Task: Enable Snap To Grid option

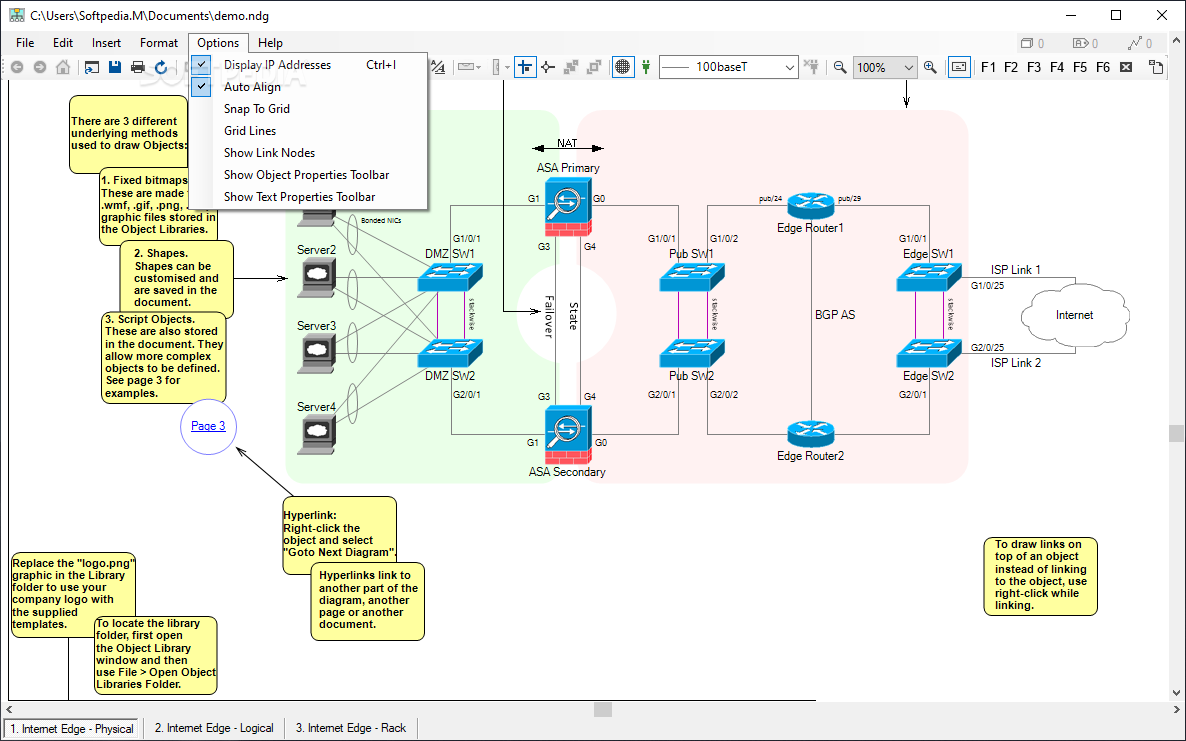Action: 309,109
